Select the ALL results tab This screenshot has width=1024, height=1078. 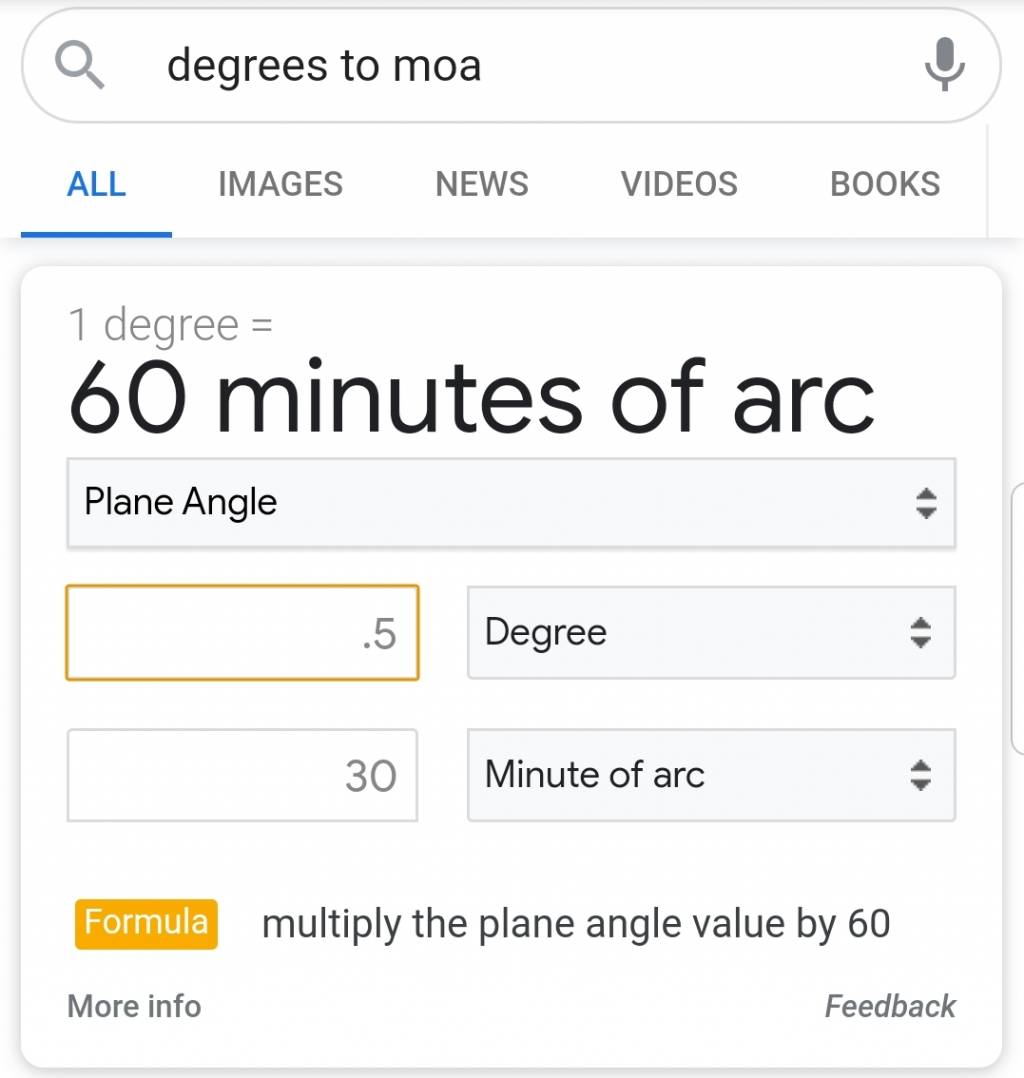(96, 184)
